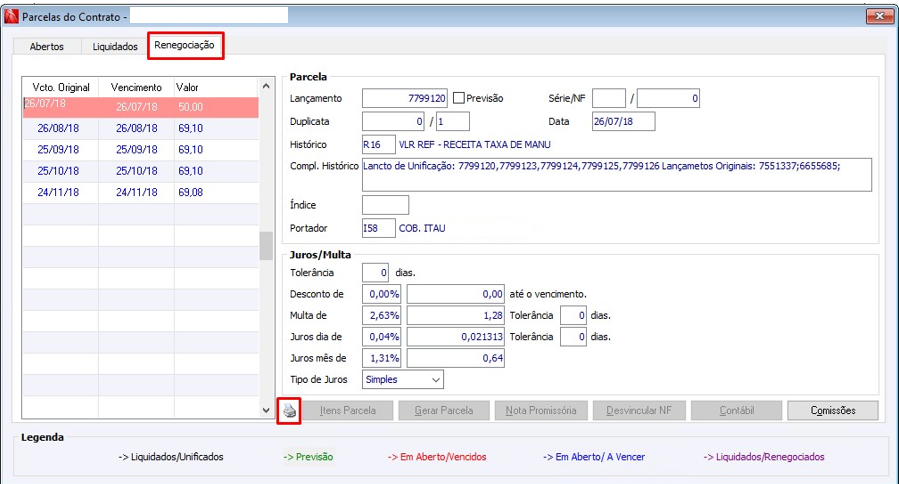This screenshot has height=484, width=899.
Task: Switch to the Abertos tab
Action: (46, 46)
